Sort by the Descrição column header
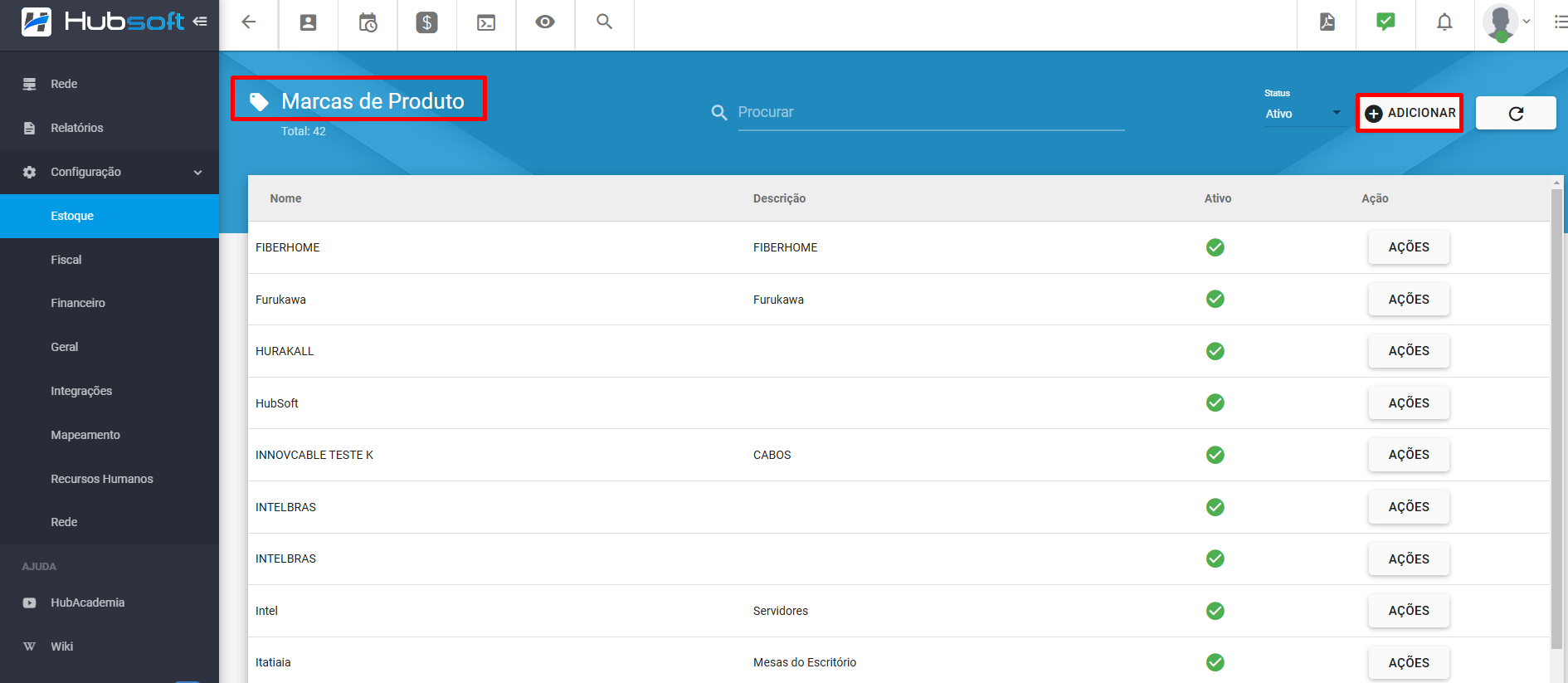Image resolution: width=1568 pixels, height=683 pixels. tap(779, 198)
